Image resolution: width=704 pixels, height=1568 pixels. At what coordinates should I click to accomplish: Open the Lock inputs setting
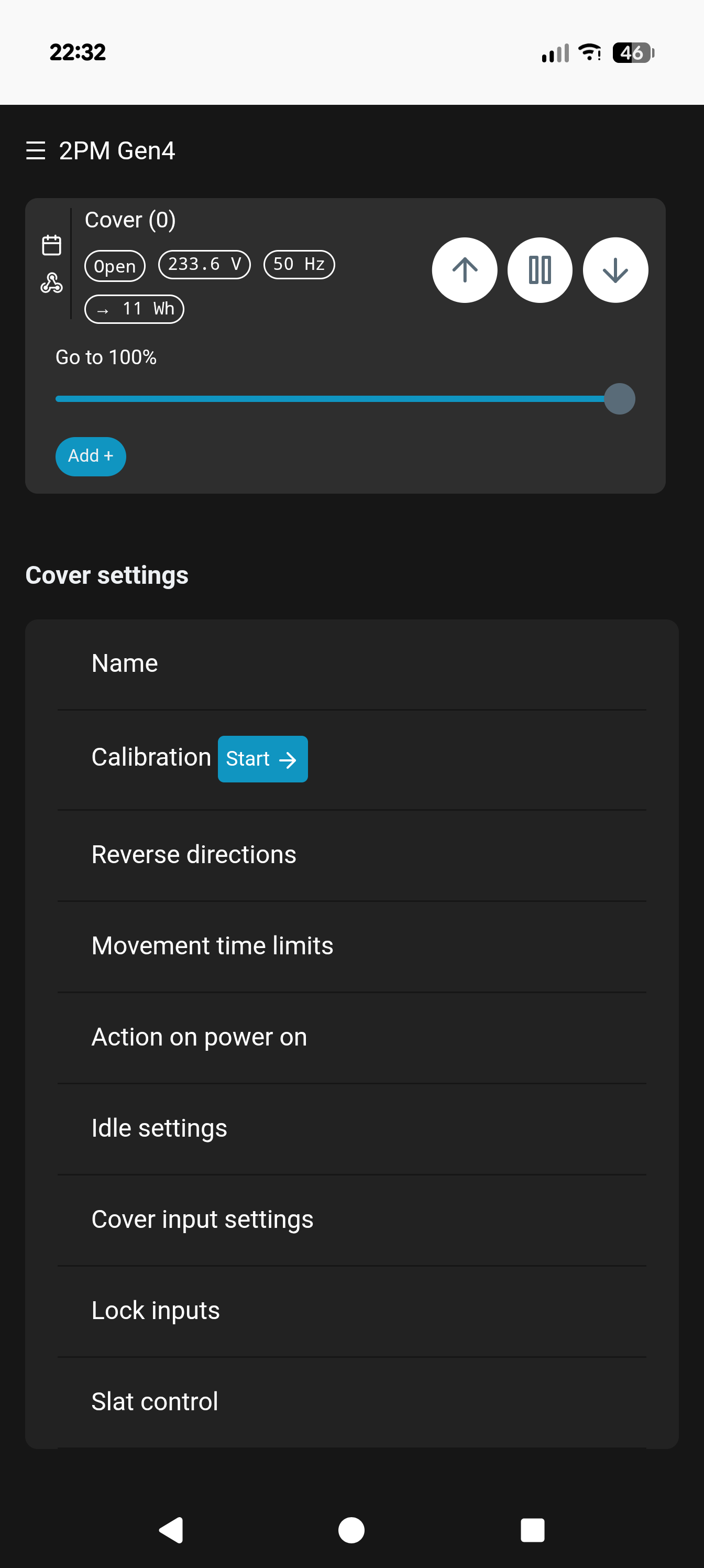(351, 1312)
